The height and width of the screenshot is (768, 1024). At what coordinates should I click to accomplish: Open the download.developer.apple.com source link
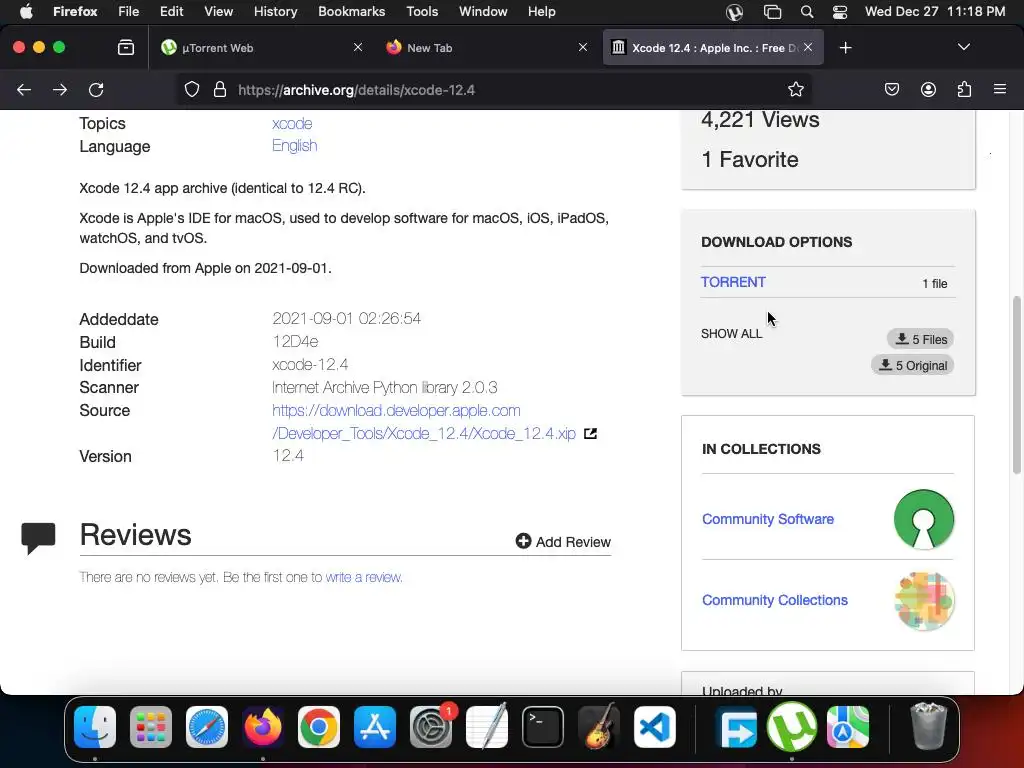pos(423,422)
